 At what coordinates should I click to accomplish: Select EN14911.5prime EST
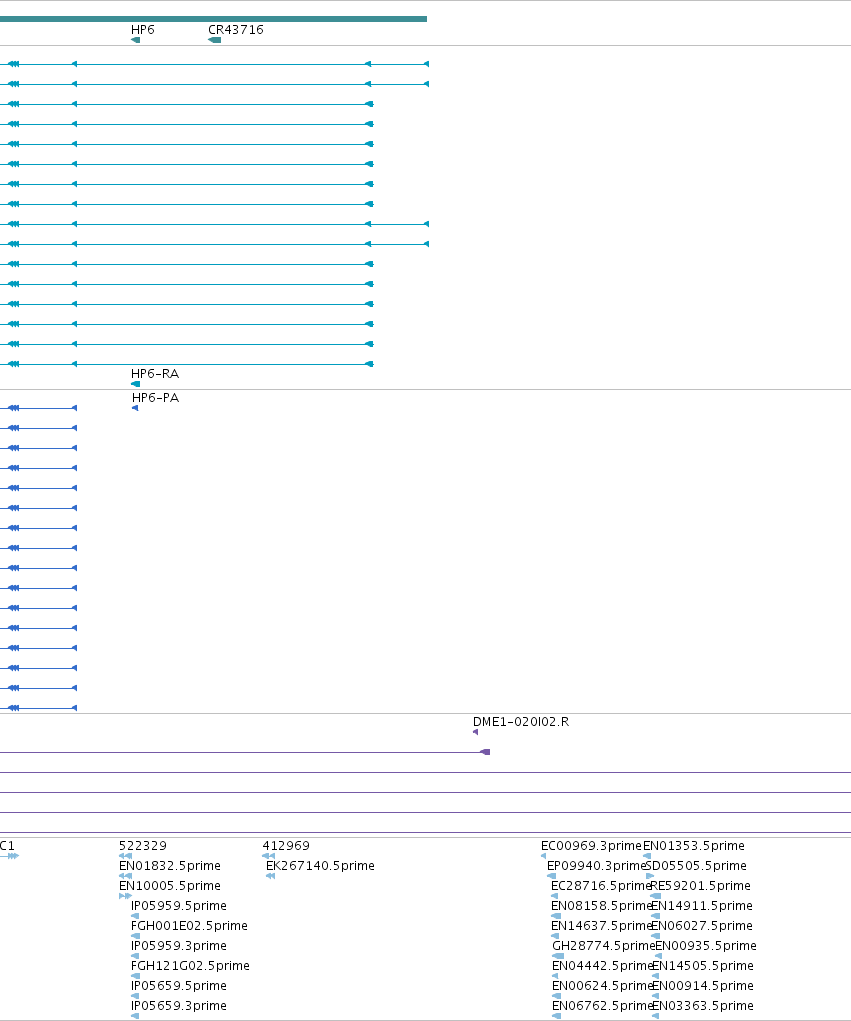tap(702, 906)
